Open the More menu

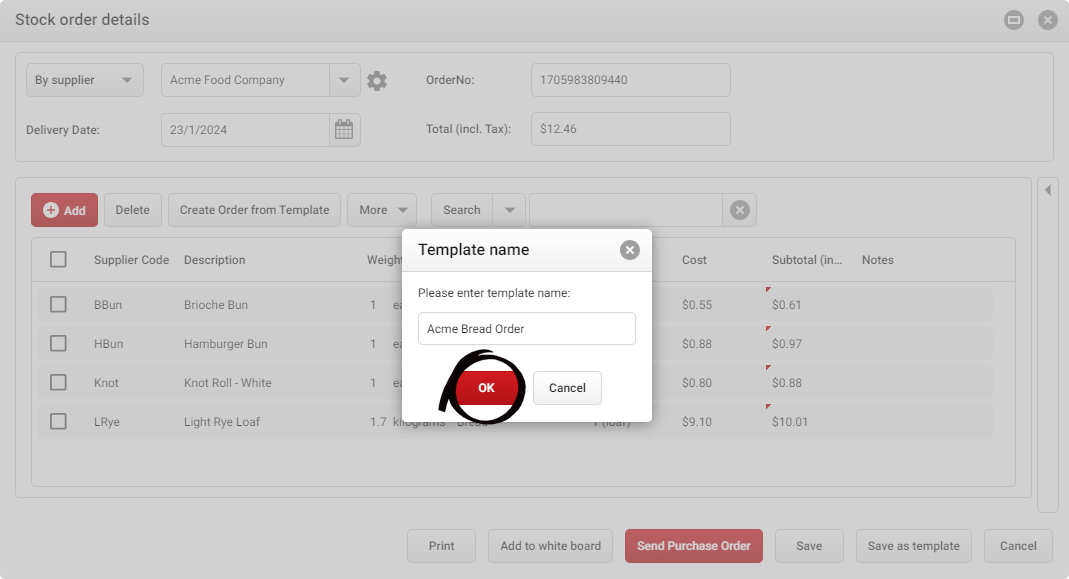point(382,210)
